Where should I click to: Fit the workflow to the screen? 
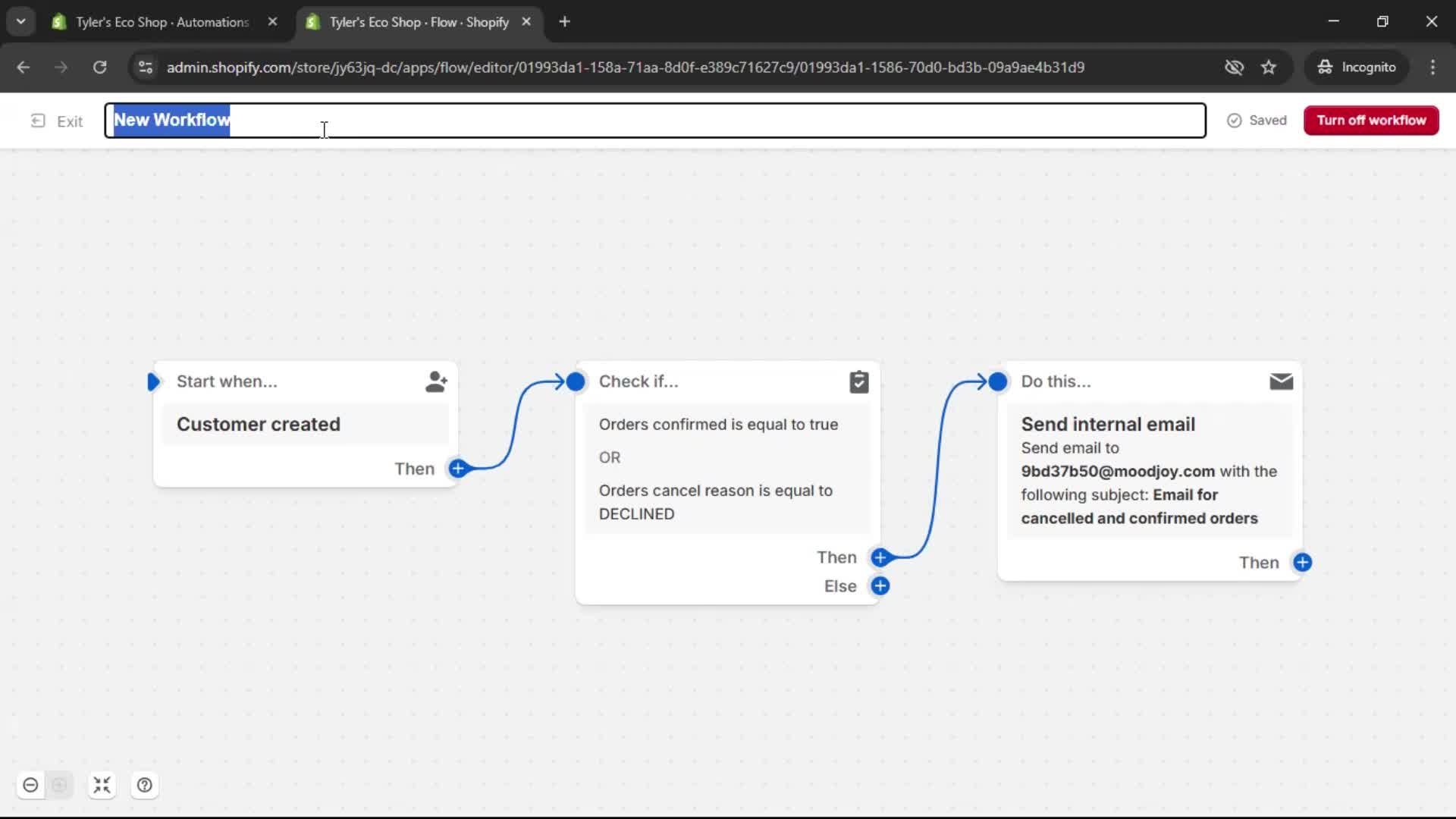click(102, 785)
